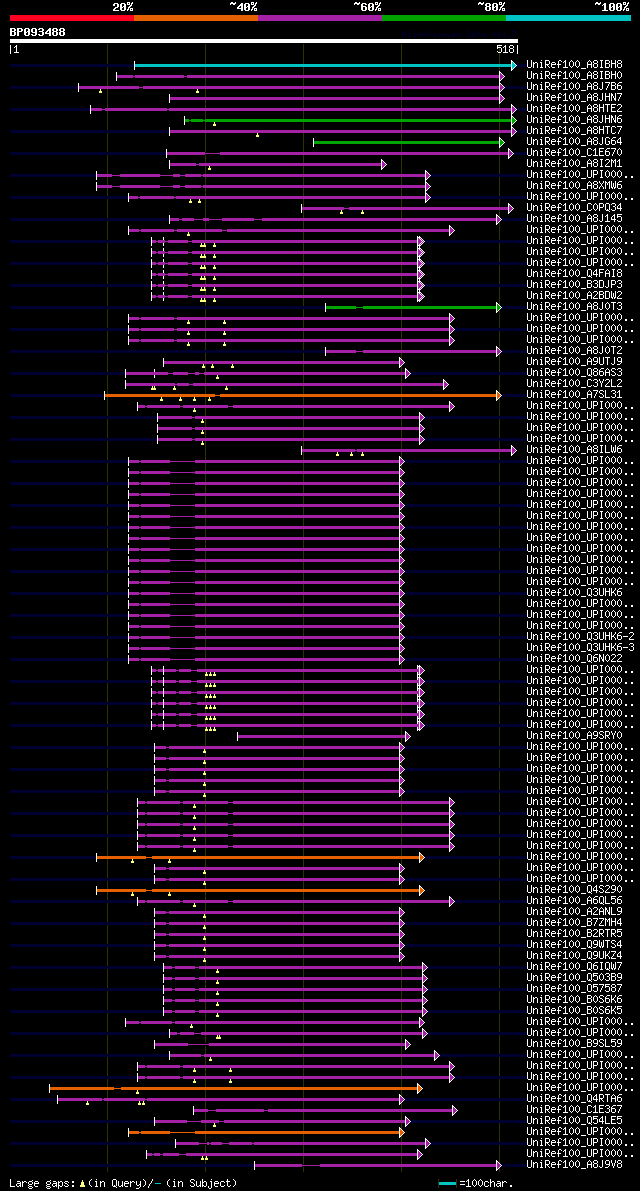Image resolution: width=640 pixels, height=1191 pixels.
Task: View the UniRef100_Q503B9 record
Action: tap(574, 978)
